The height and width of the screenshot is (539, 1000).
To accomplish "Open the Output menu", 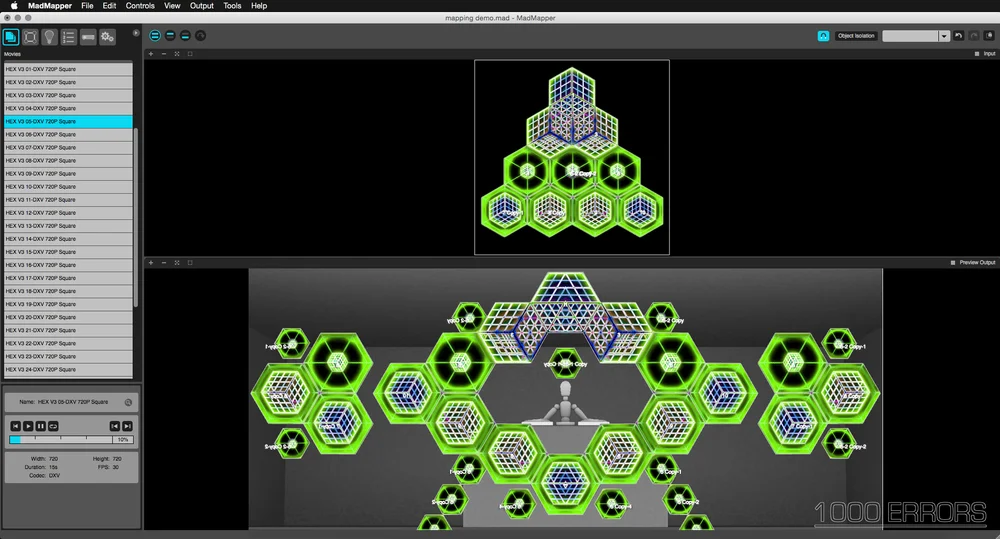I will click(x=202, y=6).
